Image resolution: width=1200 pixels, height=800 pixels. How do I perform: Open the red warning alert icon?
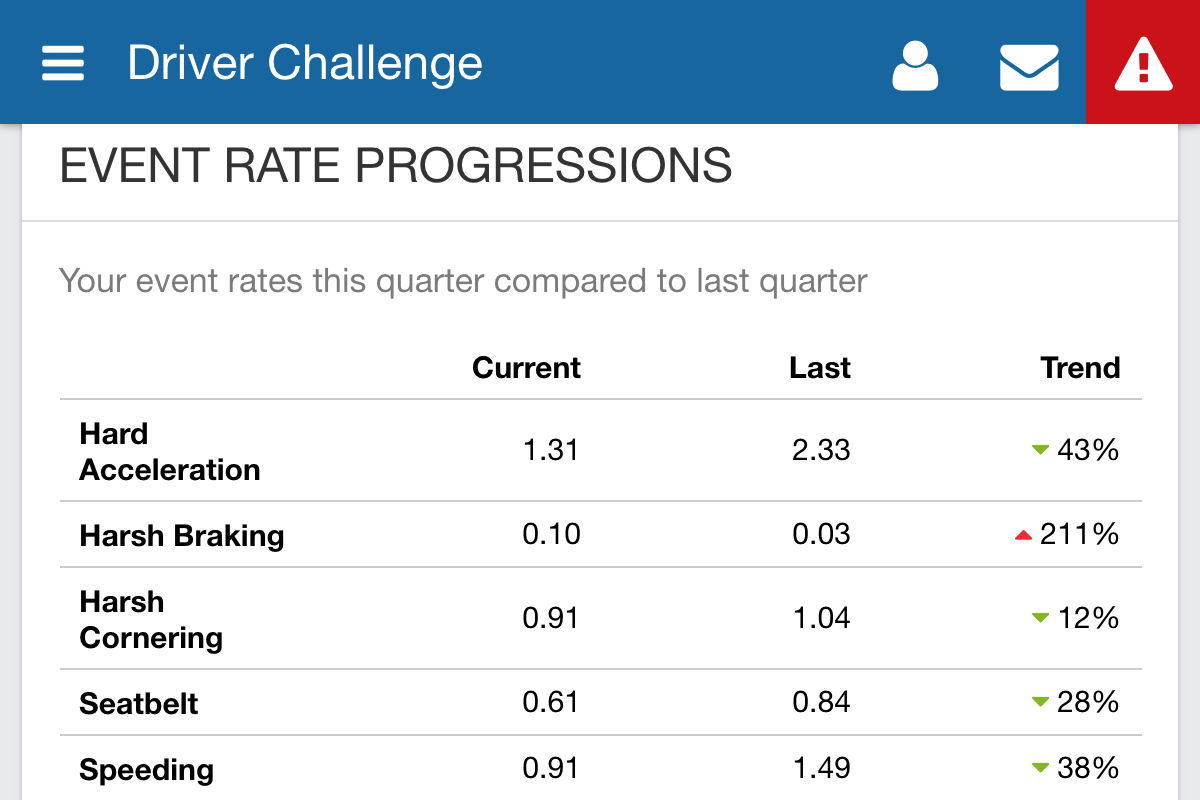point(1143,62)
